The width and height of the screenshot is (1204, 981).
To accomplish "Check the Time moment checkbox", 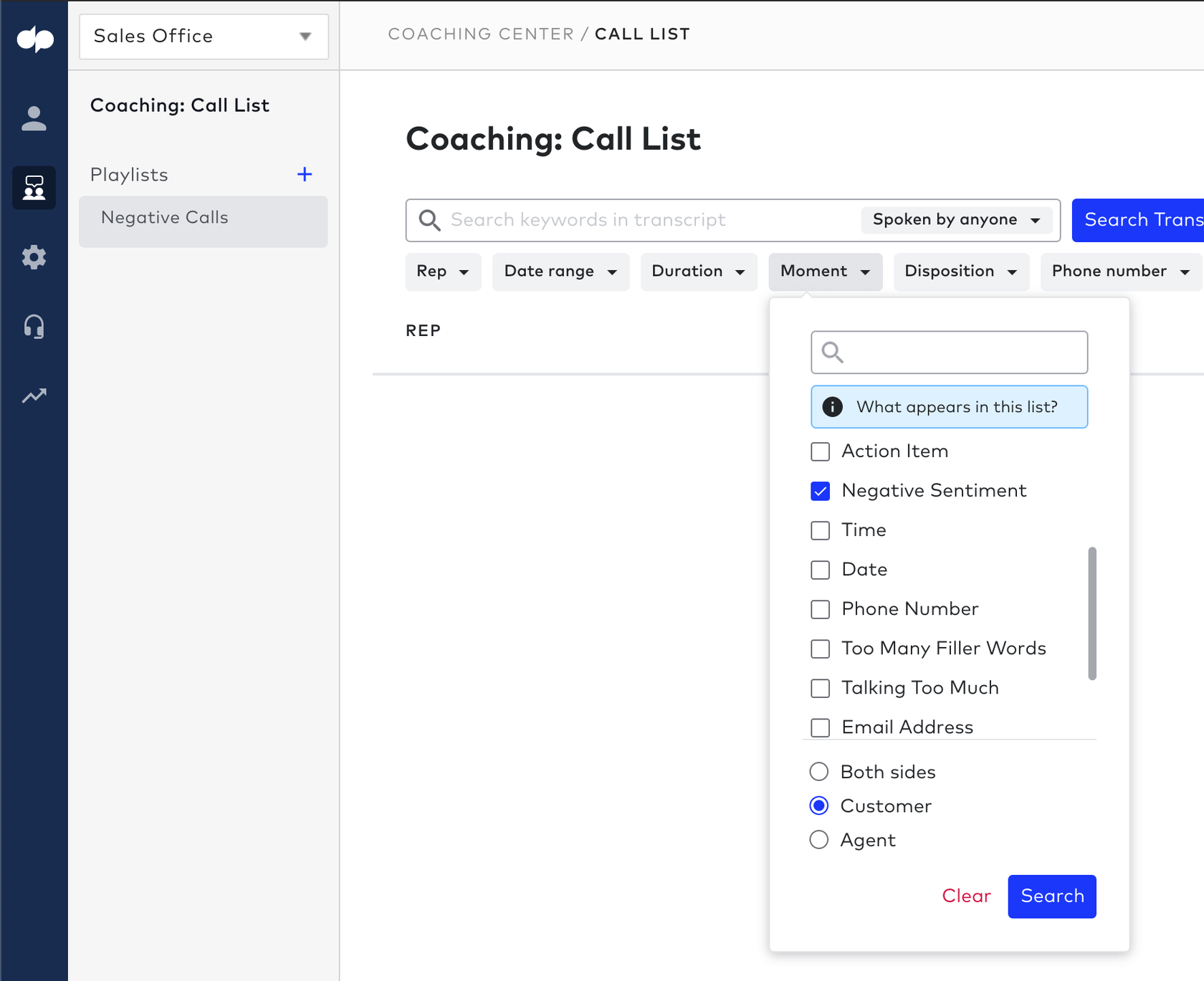I will point(820,530).
